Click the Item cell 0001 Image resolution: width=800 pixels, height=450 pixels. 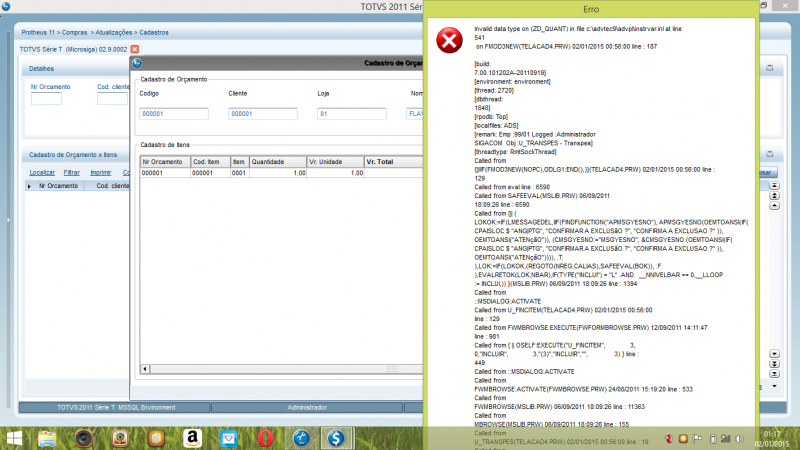click(239, 173)
